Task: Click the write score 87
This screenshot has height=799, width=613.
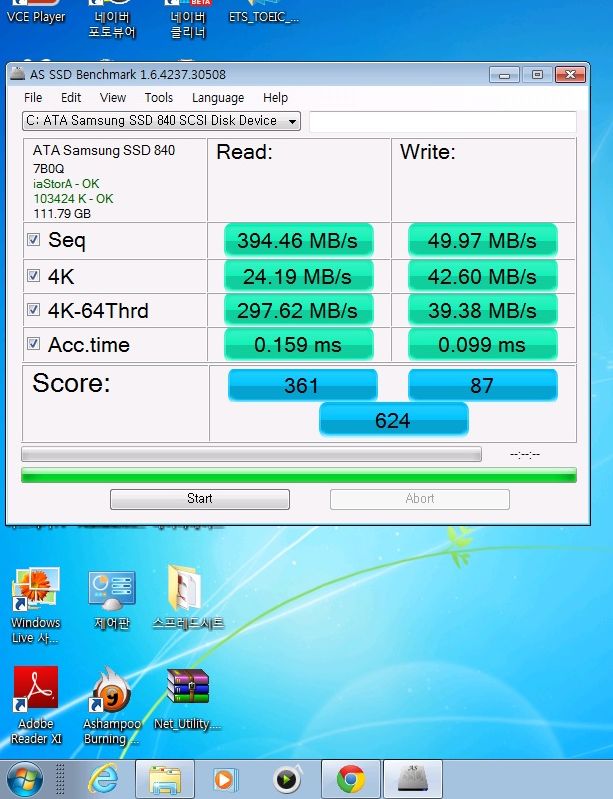Action: tap(483, 385)
